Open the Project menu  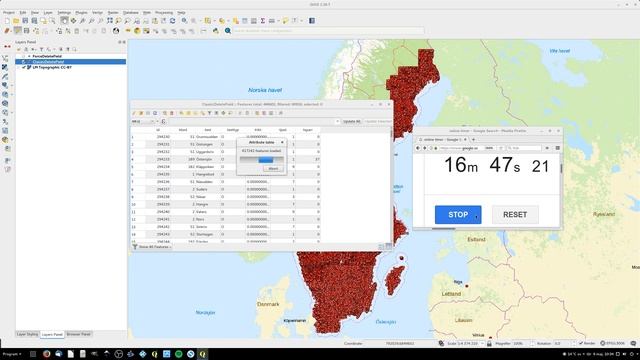[x=9, y=13]
